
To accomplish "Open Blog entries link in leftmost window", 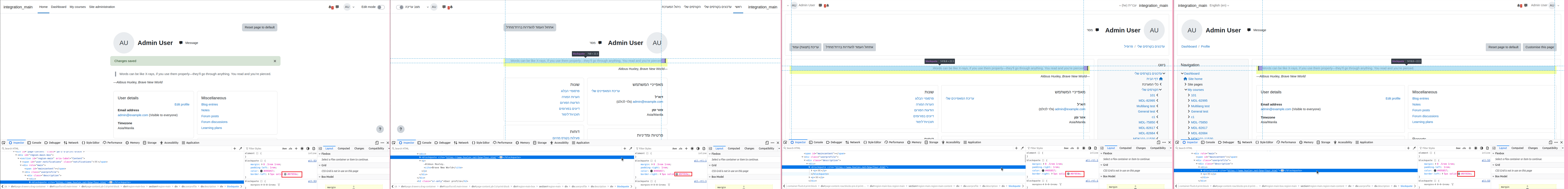I will point(209,105).
